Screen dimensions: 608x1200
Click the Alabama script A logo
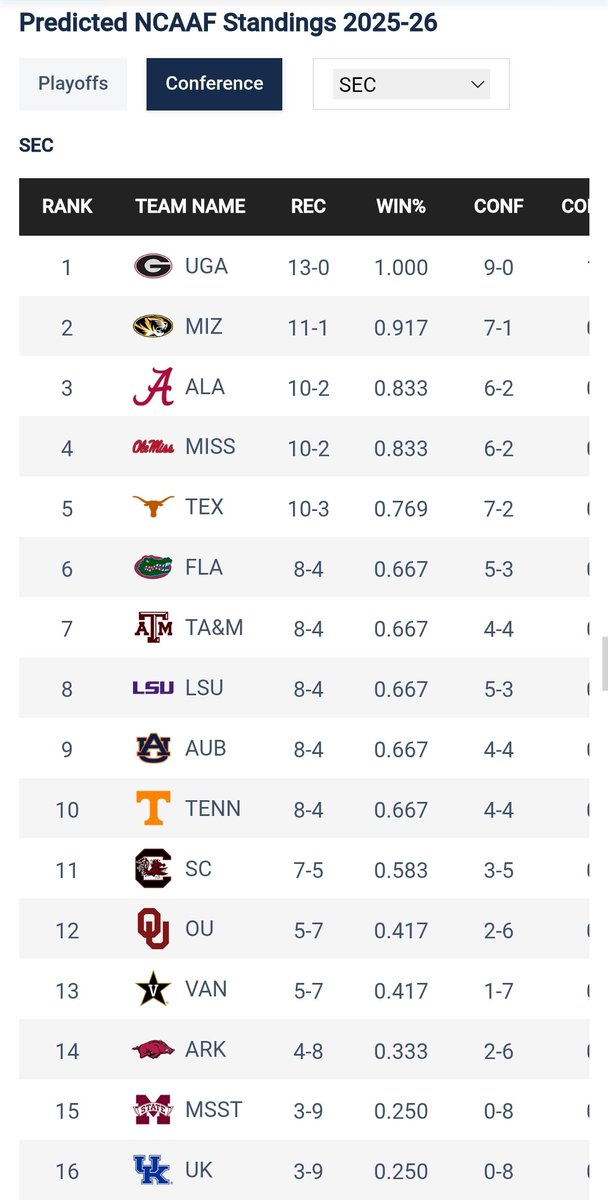coord(153,387)
